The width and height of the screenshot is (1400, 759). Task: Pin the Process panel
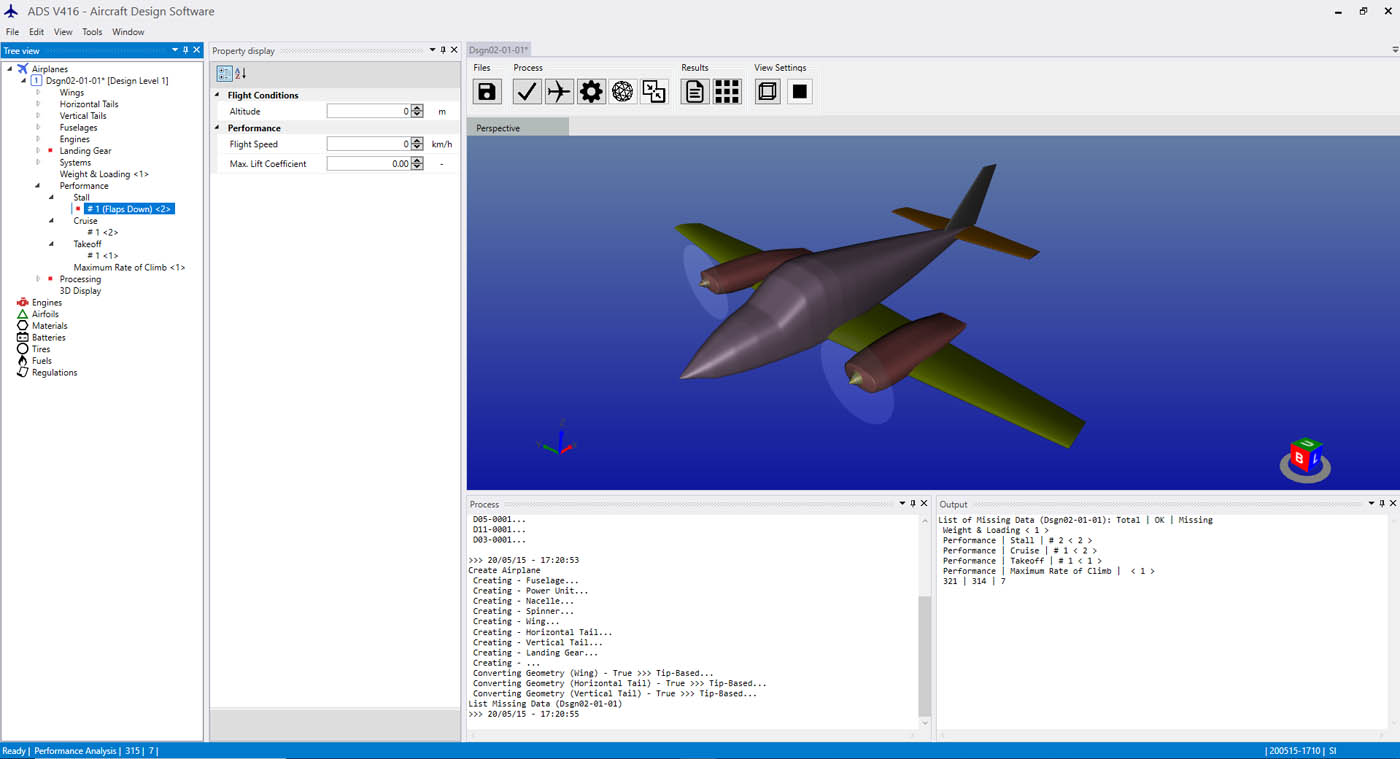click(x=913, y=504)
